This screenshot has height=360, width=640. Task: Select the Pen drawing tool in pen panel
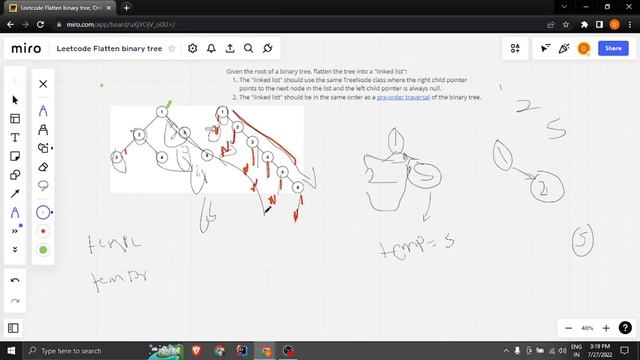pyautogui.click(x=43, y=111)
